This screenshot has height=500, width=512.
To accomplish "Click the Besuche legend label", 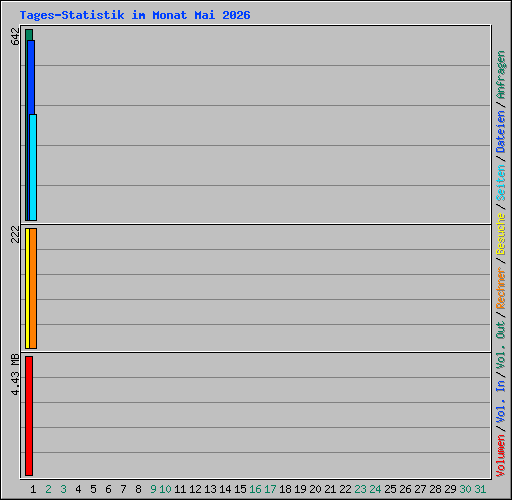I will point(500,234).
